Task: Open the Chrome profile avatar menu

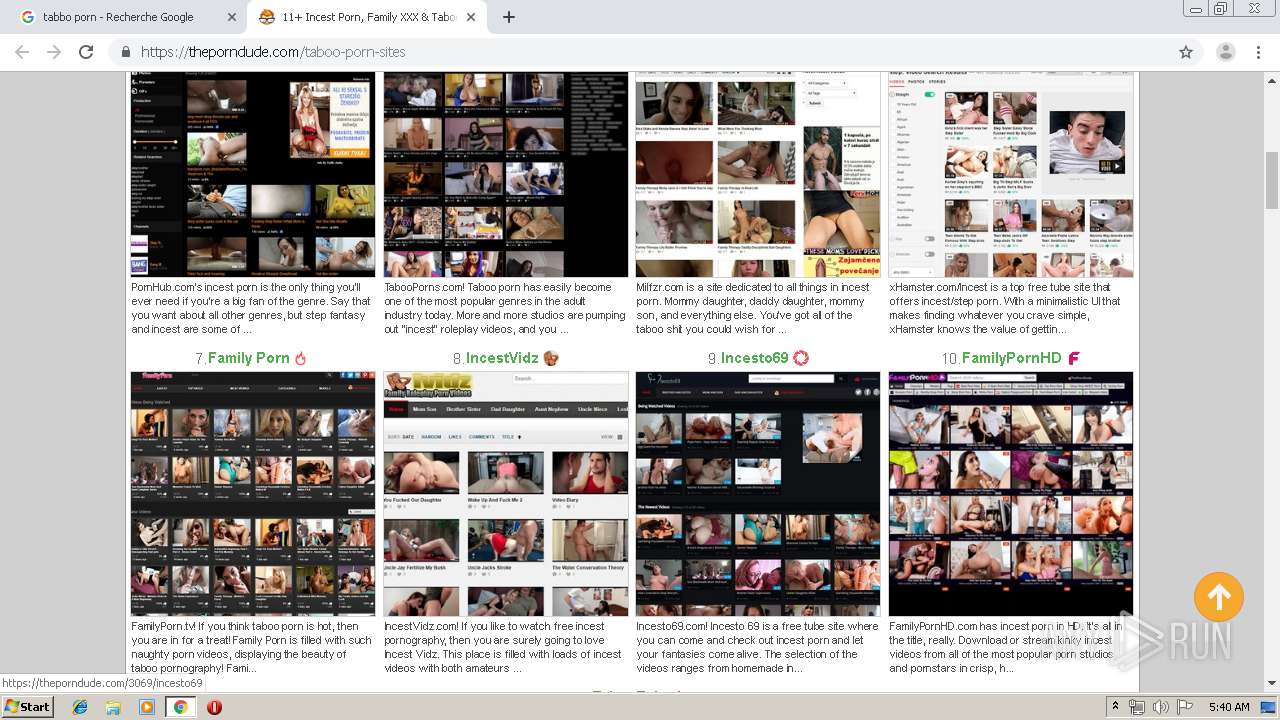Action: click(1226, 52)
